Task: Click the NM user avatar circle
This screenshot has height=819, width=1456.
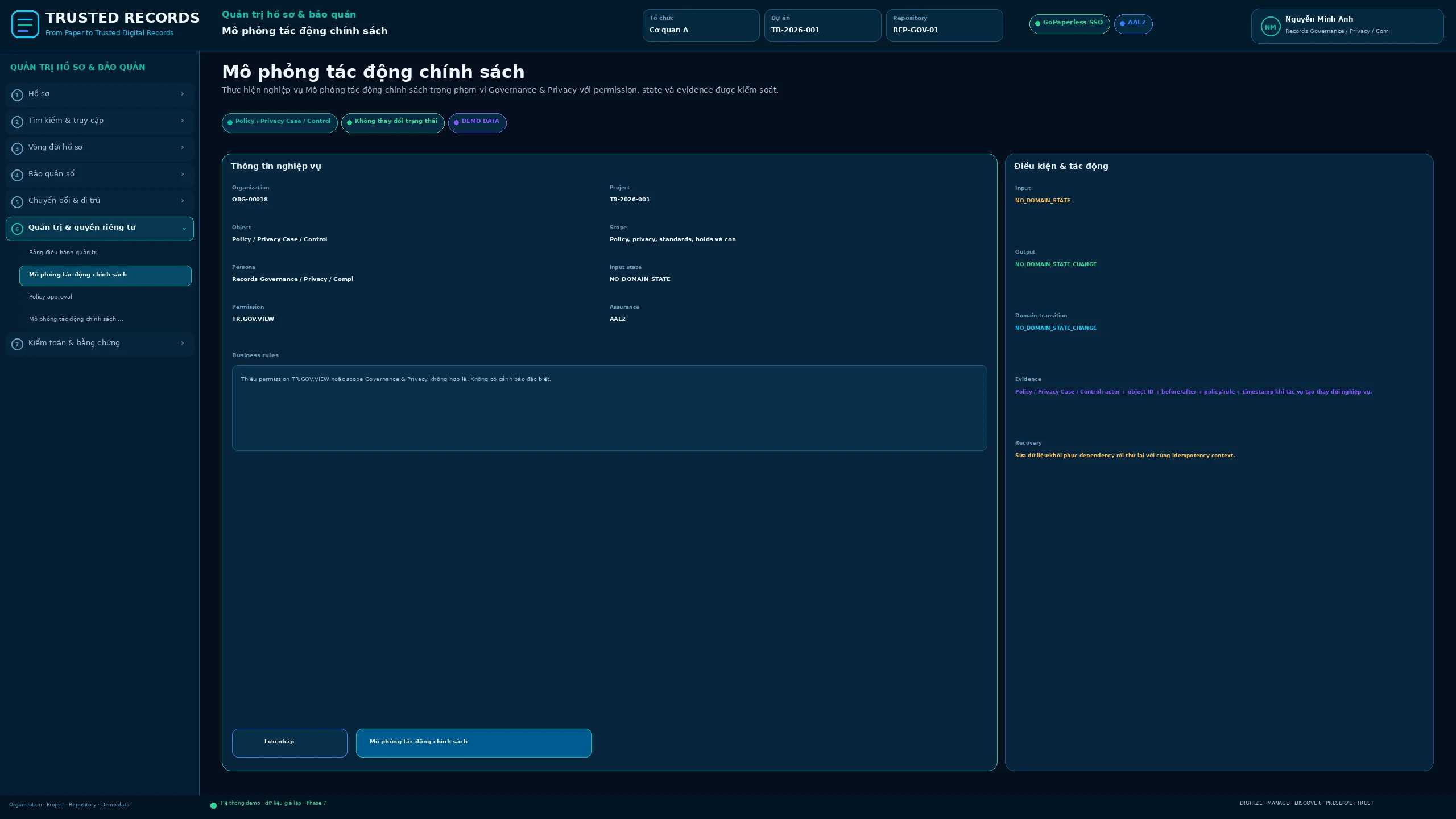Action: click(1270, 27)
